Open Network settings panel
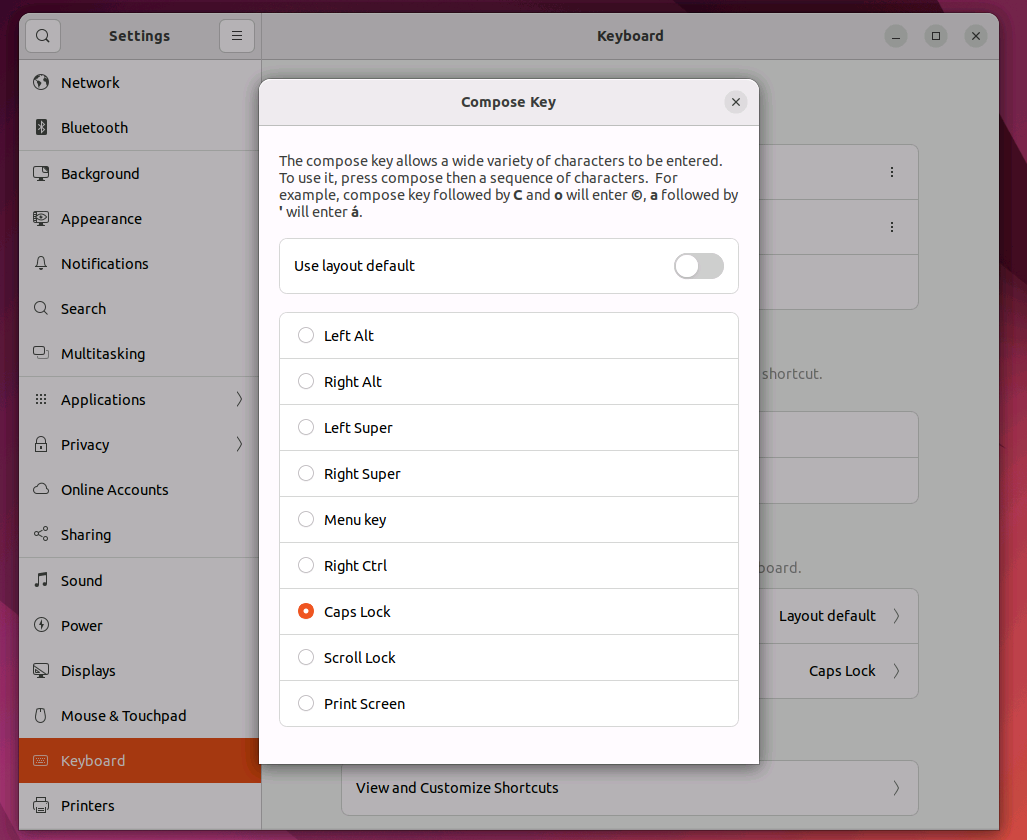 140,83
